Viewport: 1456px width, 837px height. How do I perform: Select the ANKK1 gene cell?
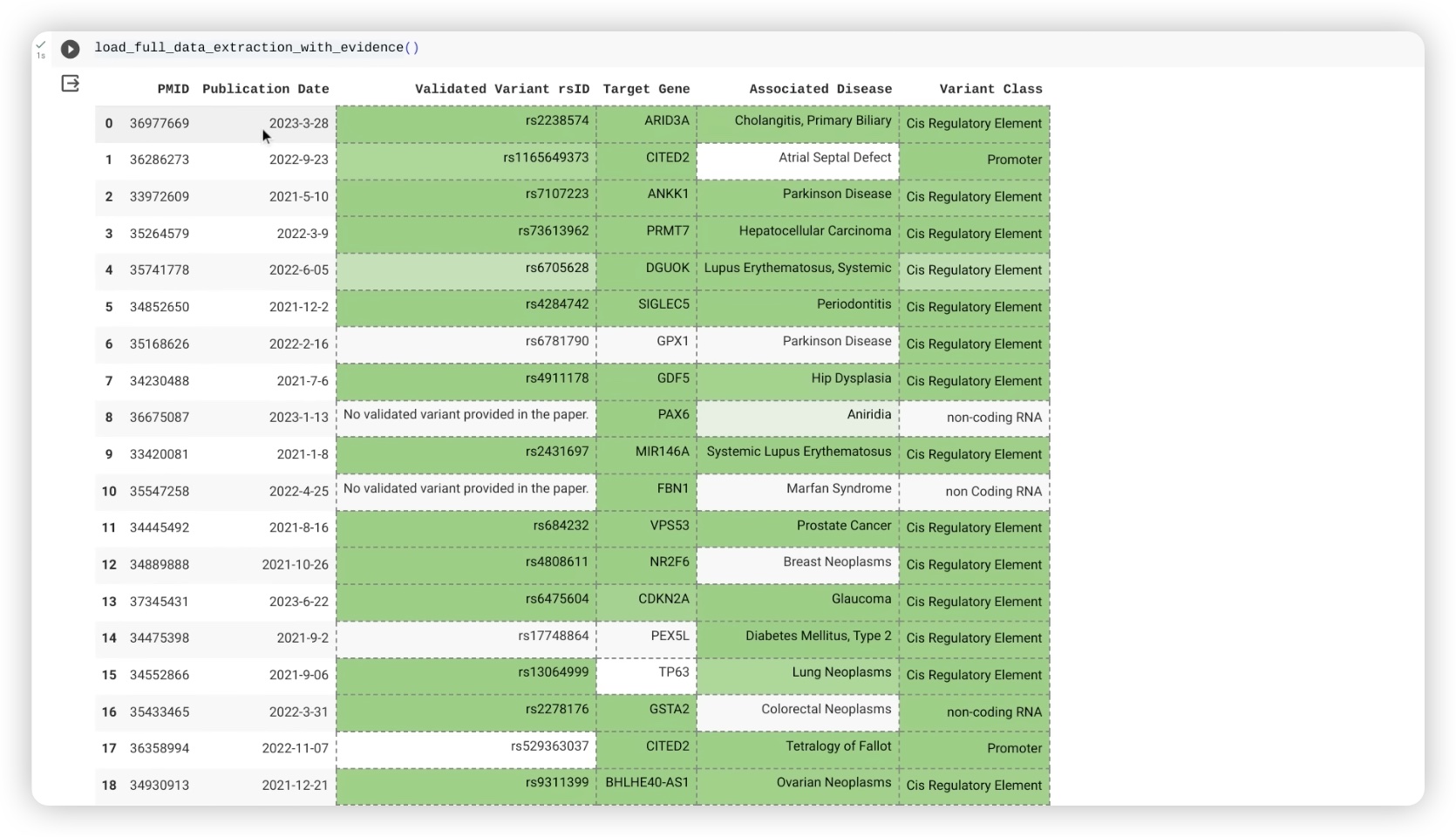[x=647, y=198]
